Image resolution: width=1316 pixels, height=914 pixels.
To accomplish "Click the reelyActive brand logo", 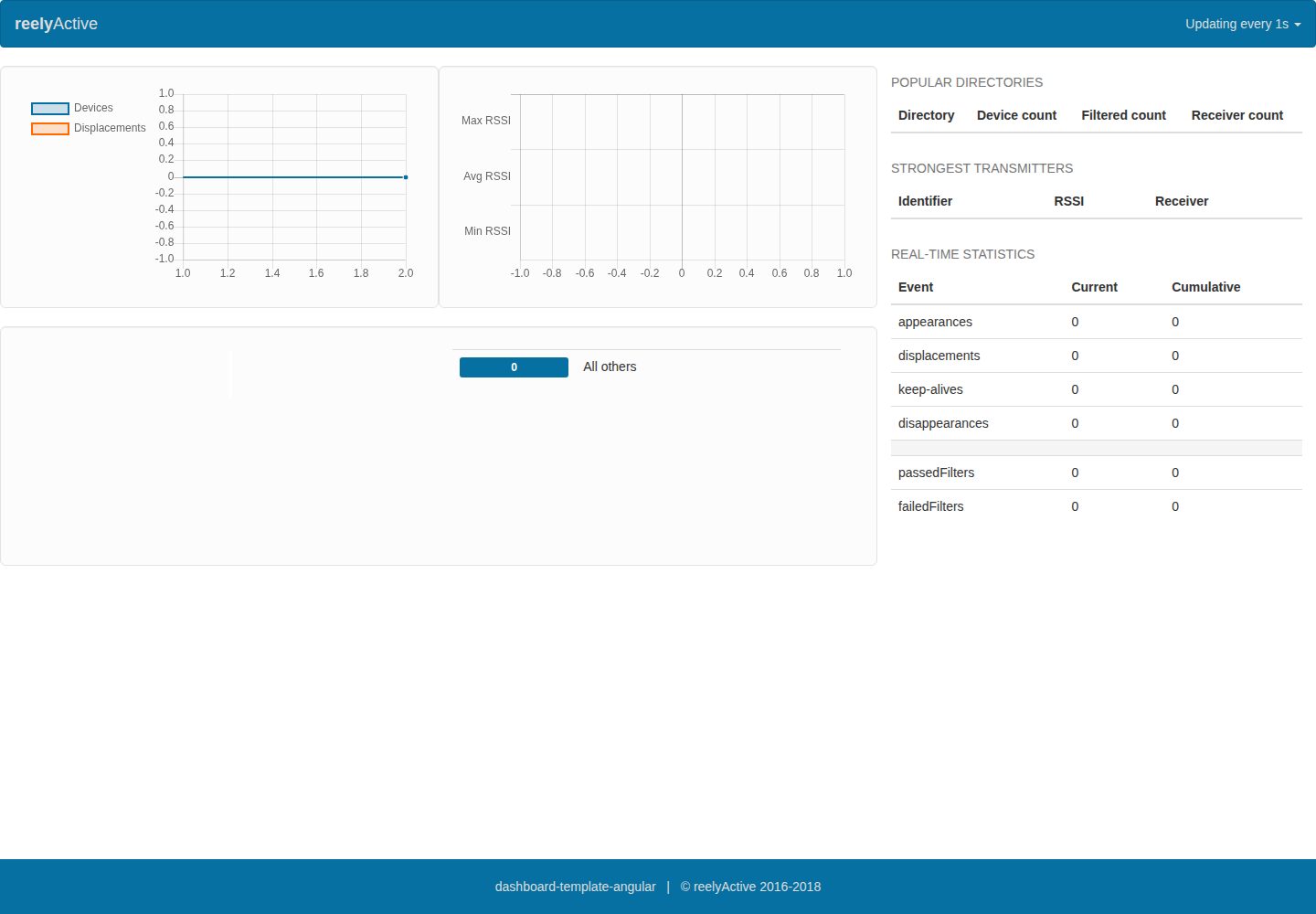I will point(56,24).
